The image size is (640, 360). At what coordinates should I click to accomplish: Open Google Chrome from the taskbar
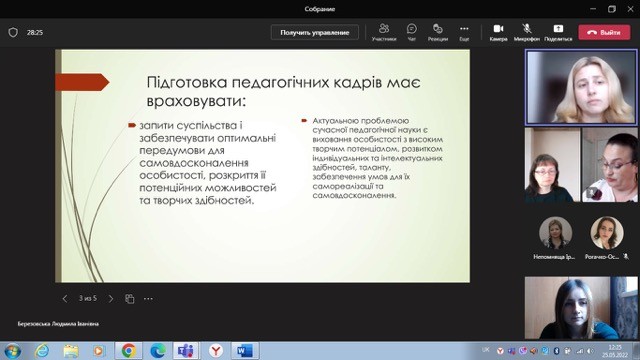(x=128, y=351)
